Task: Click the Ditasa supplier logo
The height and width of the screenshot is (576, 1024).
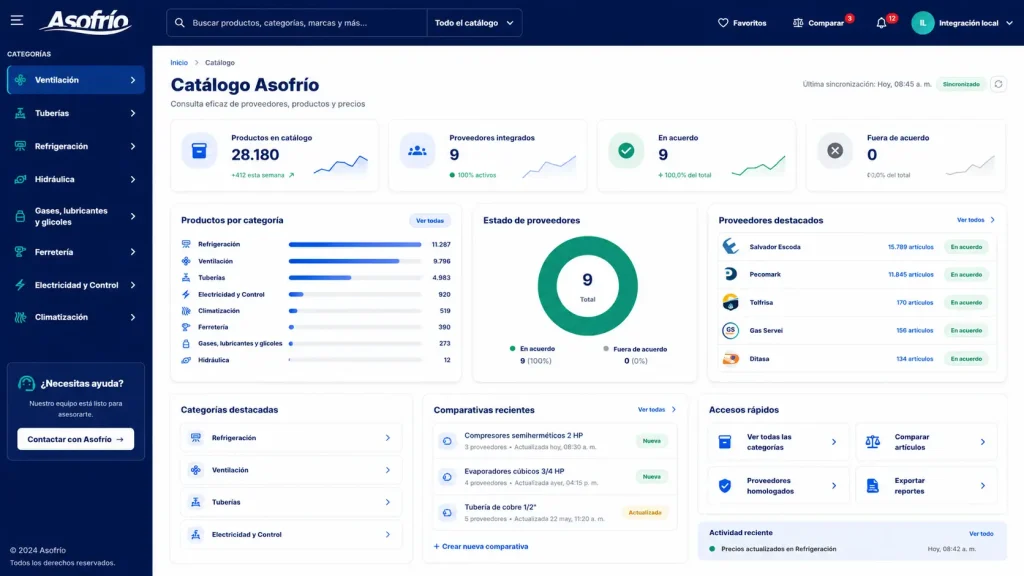Action: coord(730,359)
